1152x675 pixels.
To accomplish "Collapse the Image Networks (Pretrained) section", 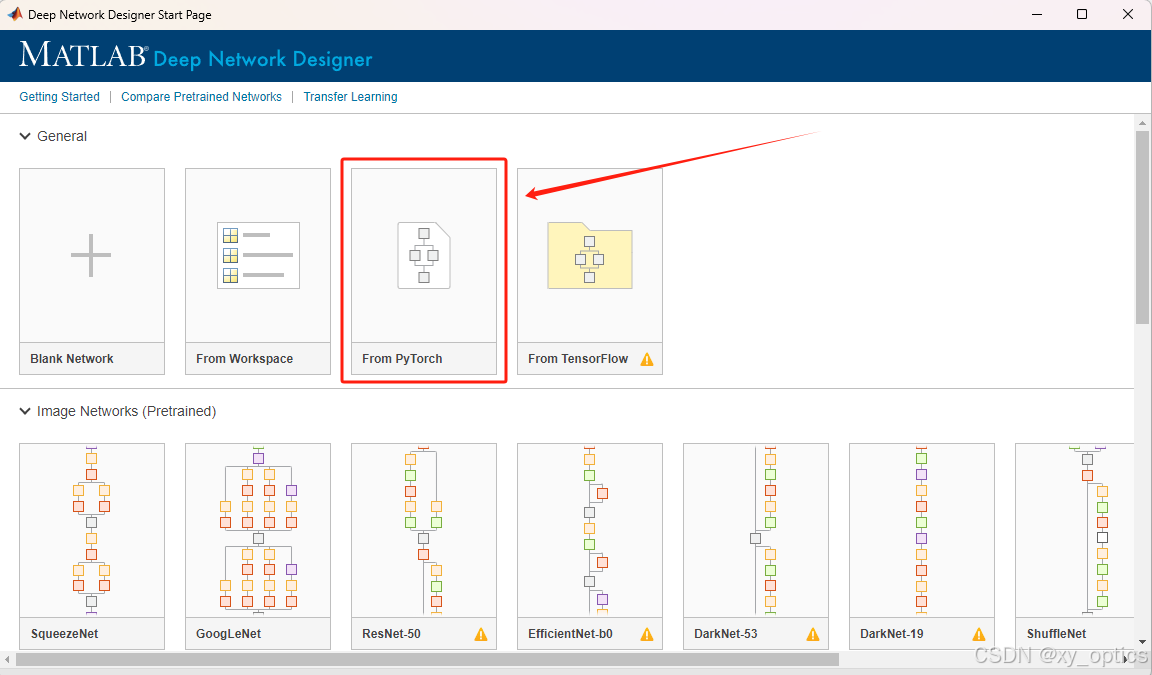I will (x=25, y=411).
